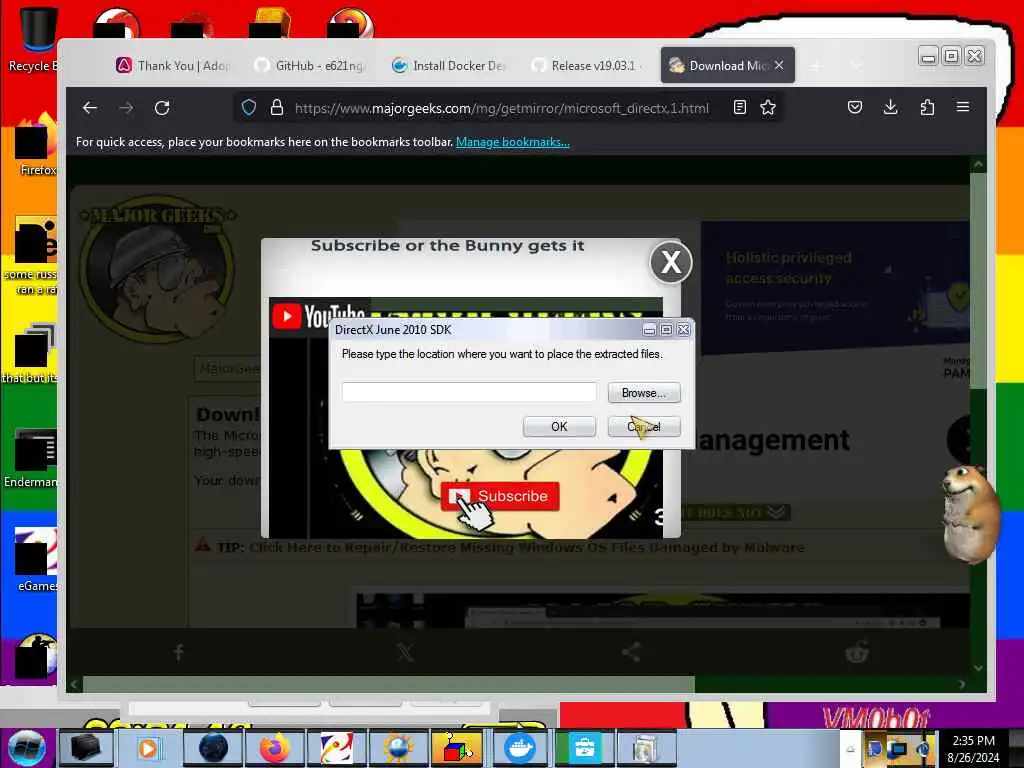Viewport: 1024px width, 768px height.
Task: Switch to the GitHub e621ng tab
Action: [310, 65]
